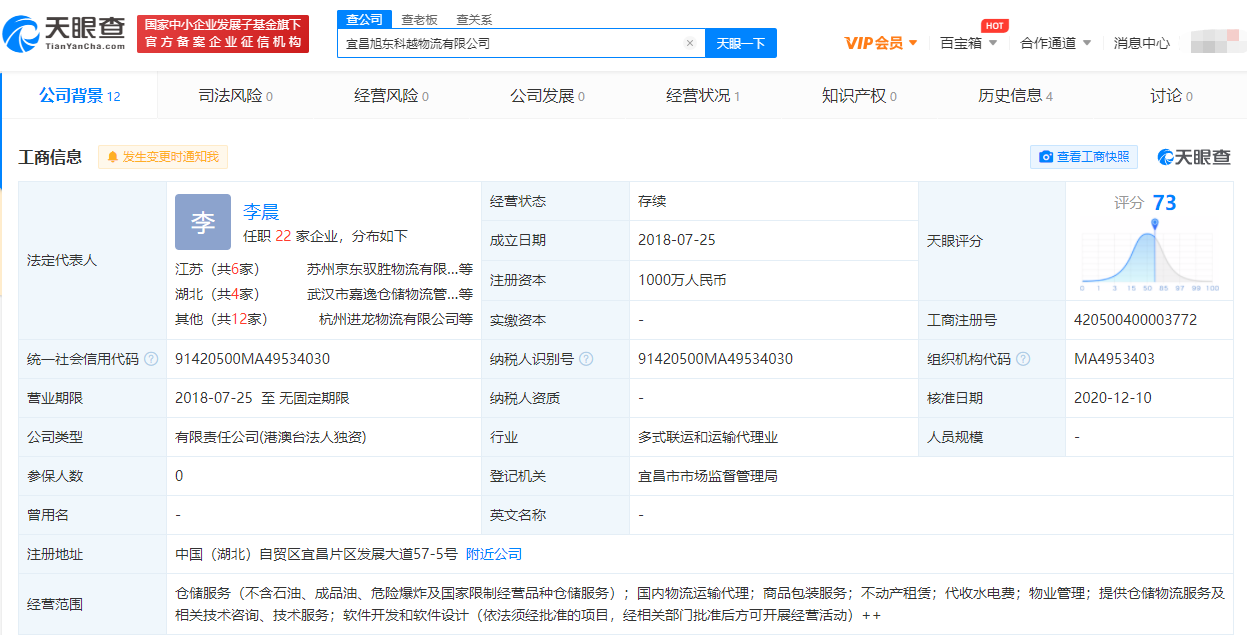The height and width of the screenshot is (635, 1247).
Task: Click the 天眼查 watermark logo near 工商快照
Action: pos(1194,157)
